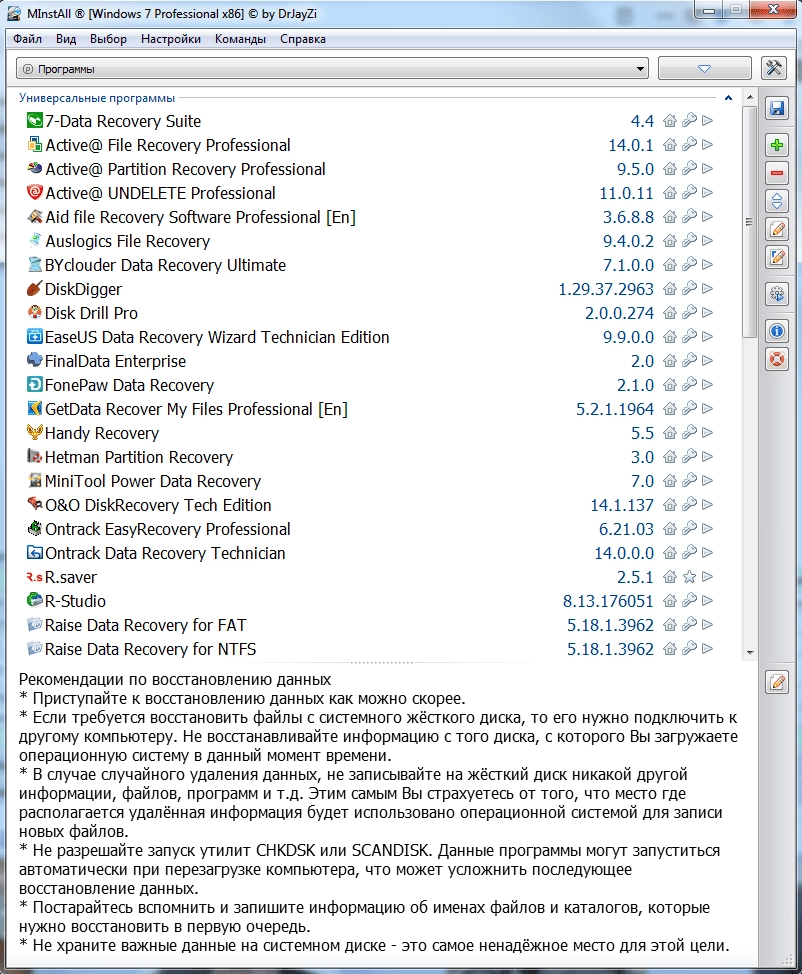
Task: Click the second blue-framed edit icon in sidebar
Action: (x=777, y=257)
